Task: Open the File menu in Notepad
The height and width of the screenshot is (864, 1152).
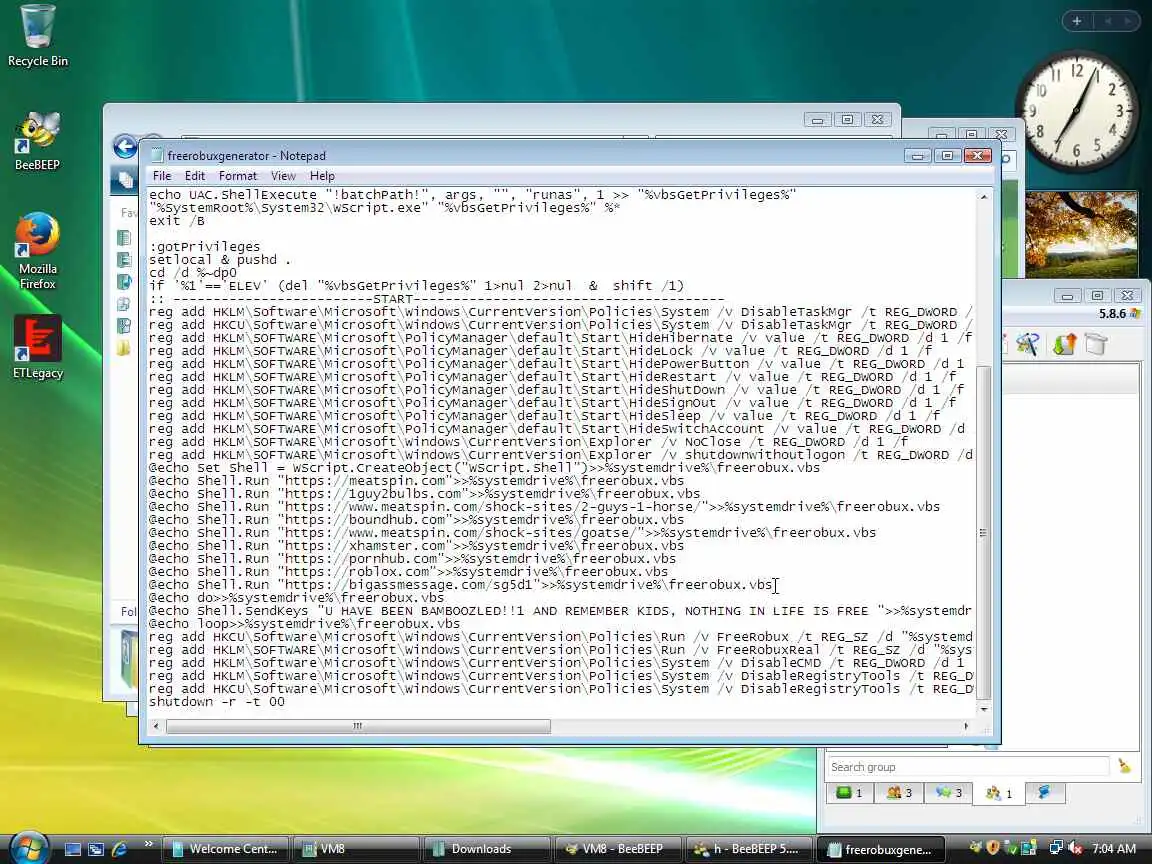Action: [162, 176]
